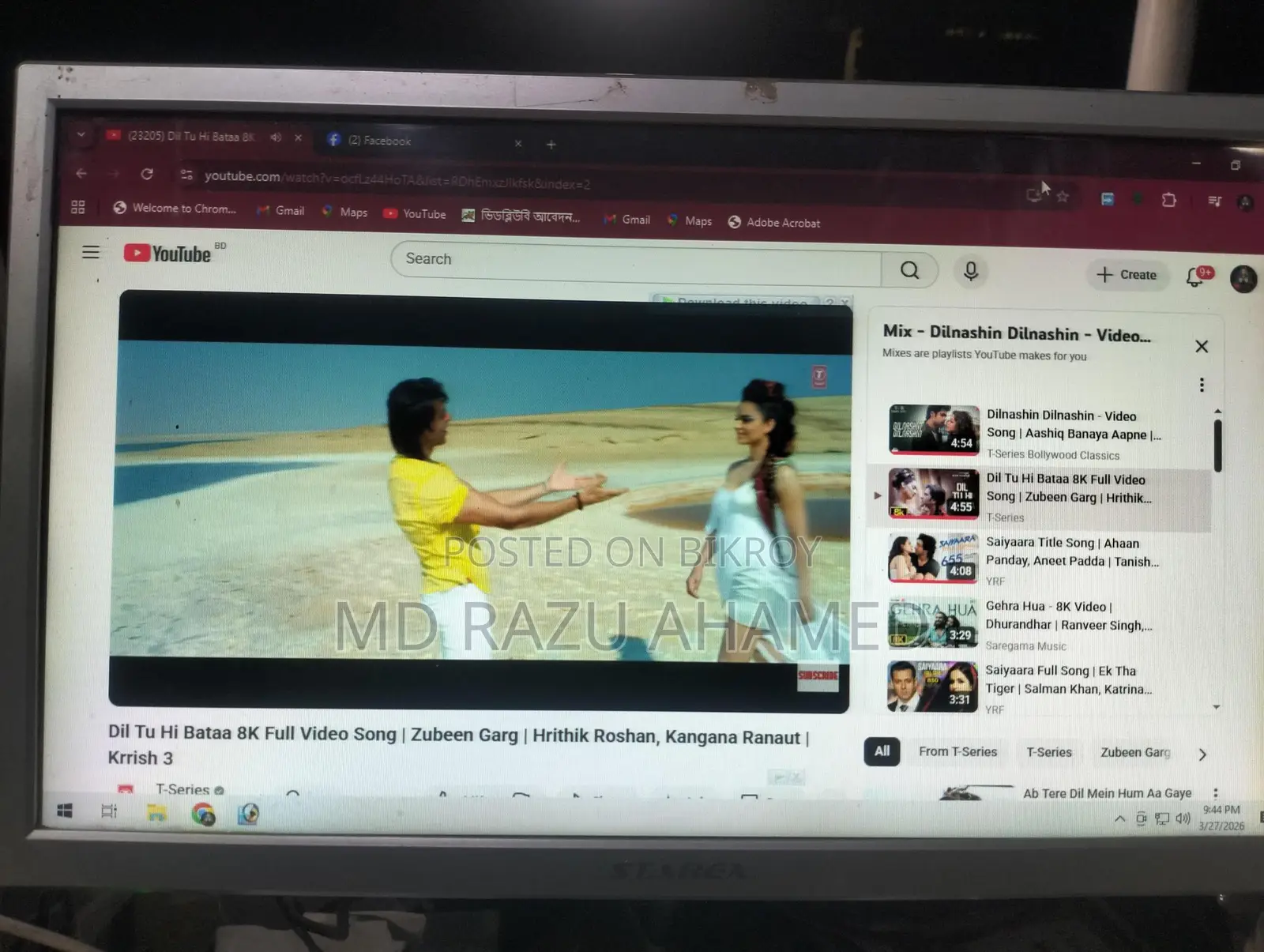Go forward with the browser arrow
The height and width of the screenshot is (952, 1264).
point(115,174)
